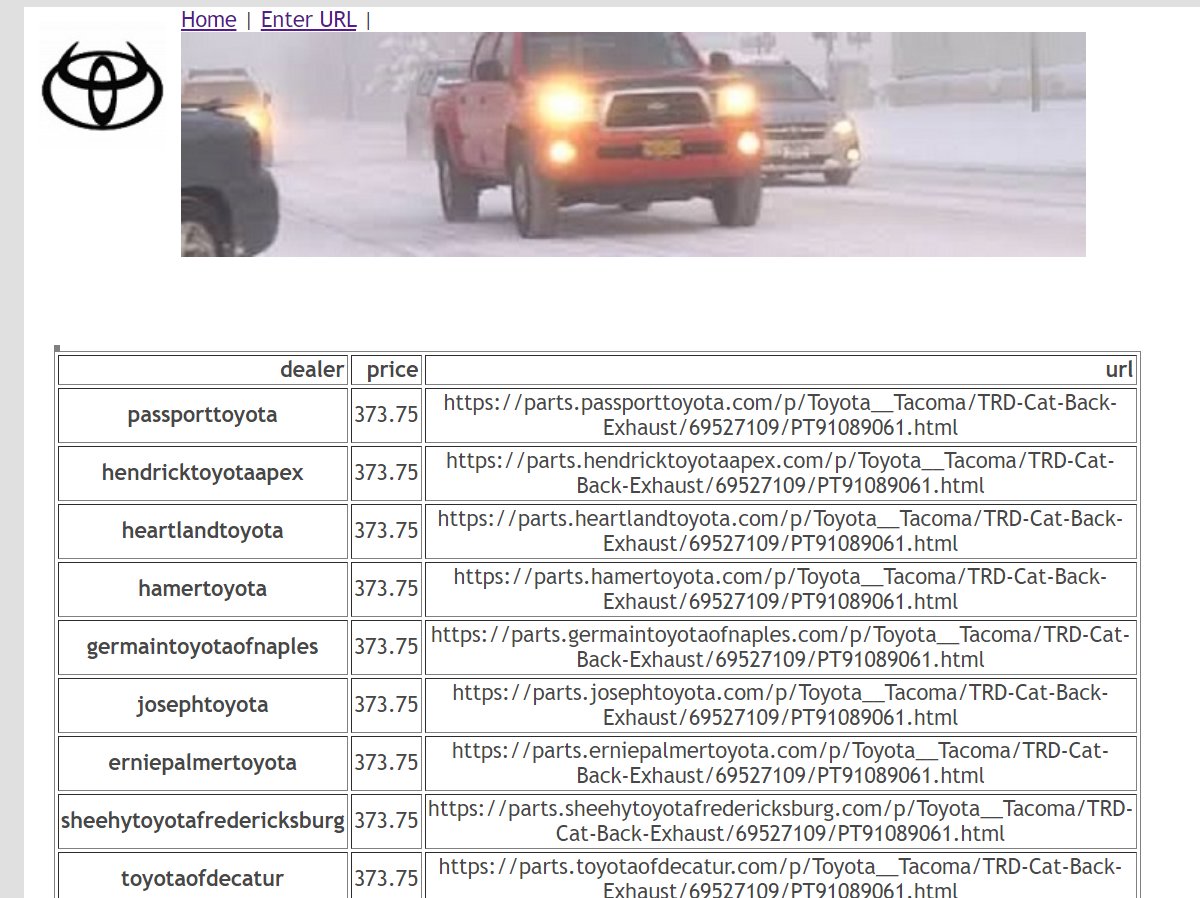The image size is (1200, 898).
Task: Click the price column header
Action: (x=386, y=370)
